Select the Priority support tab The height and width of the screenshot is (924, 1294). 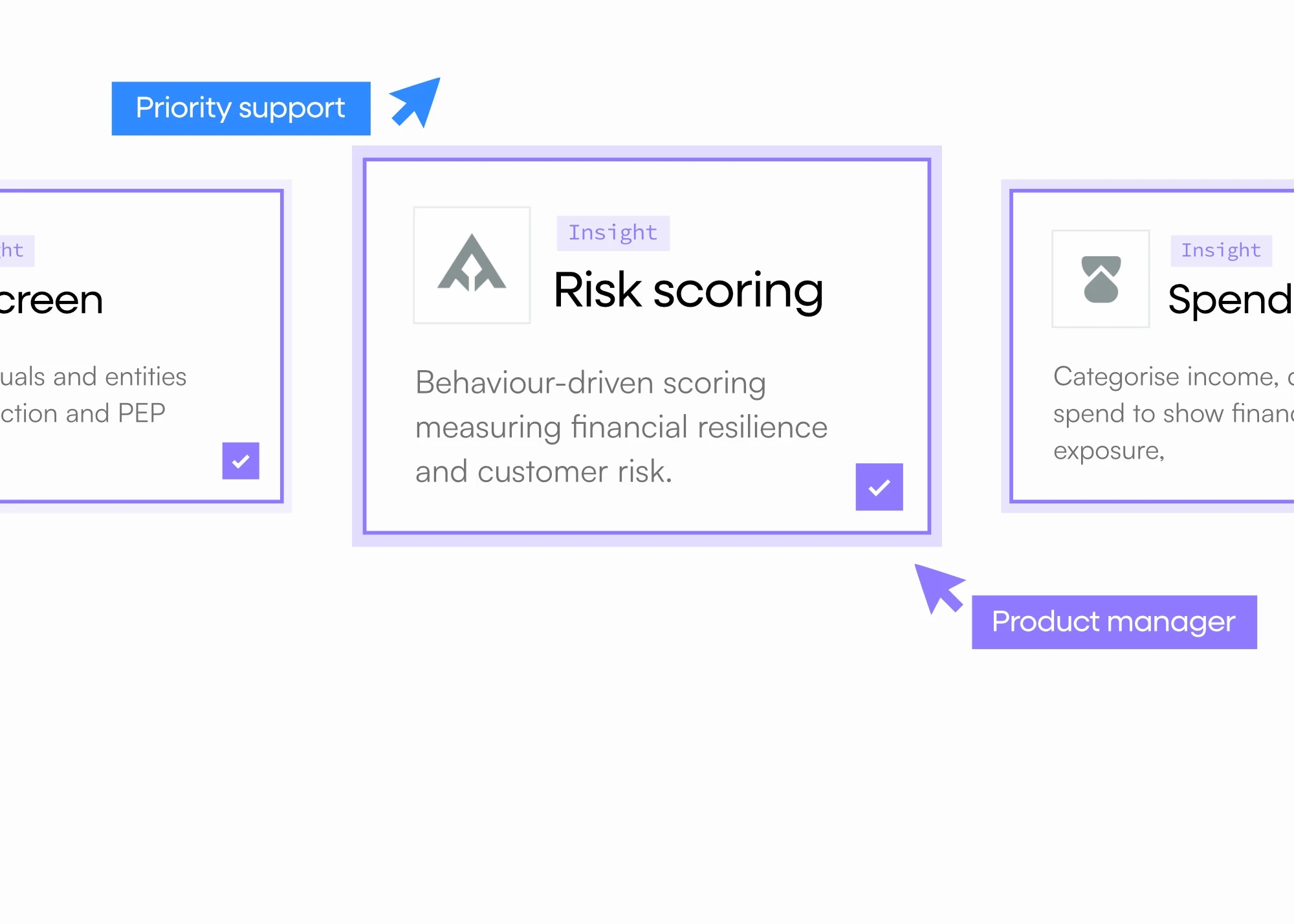tap(240, 108)
